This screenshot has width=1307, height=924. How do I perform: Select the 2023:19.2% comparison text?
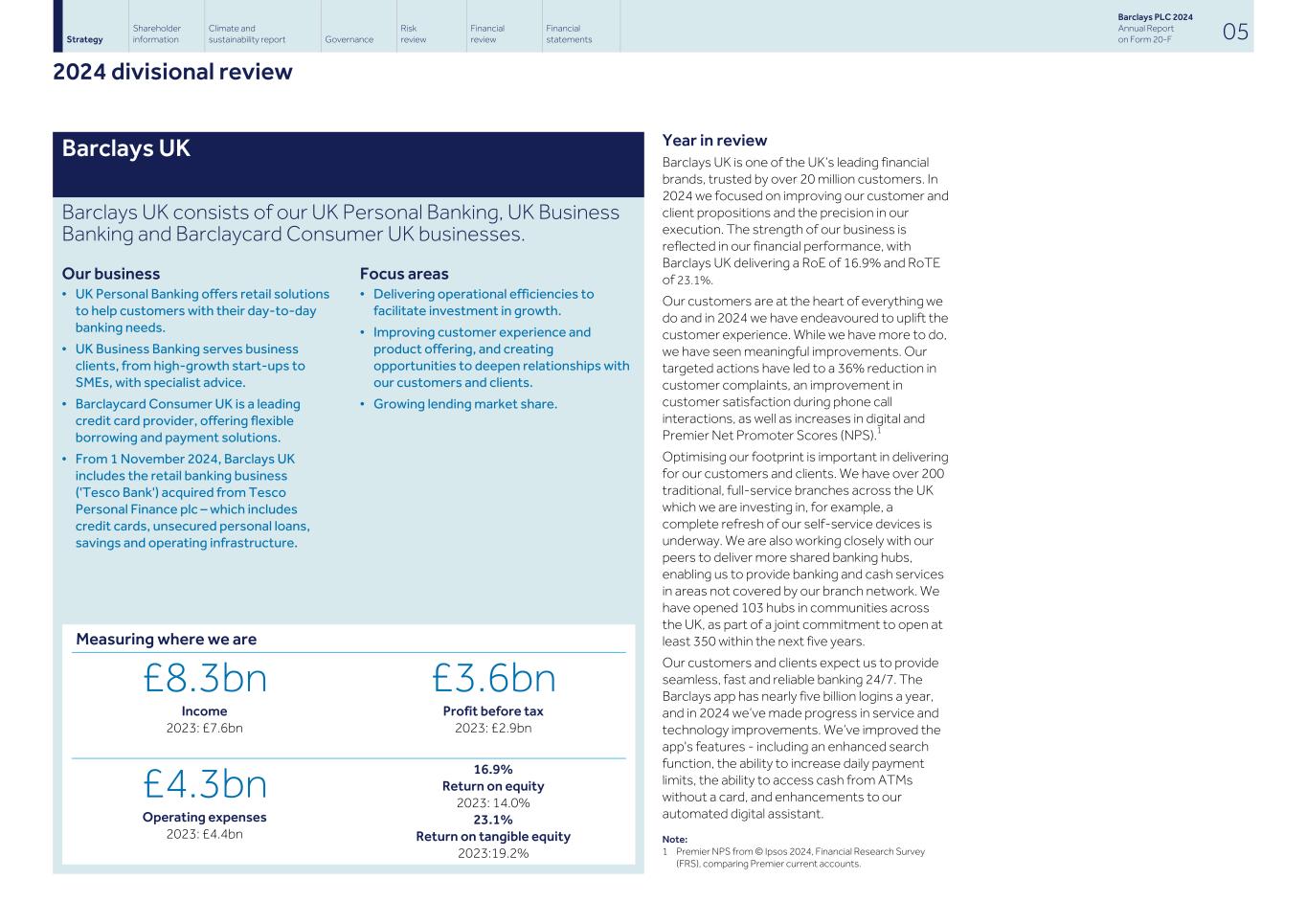click(493, 853)
